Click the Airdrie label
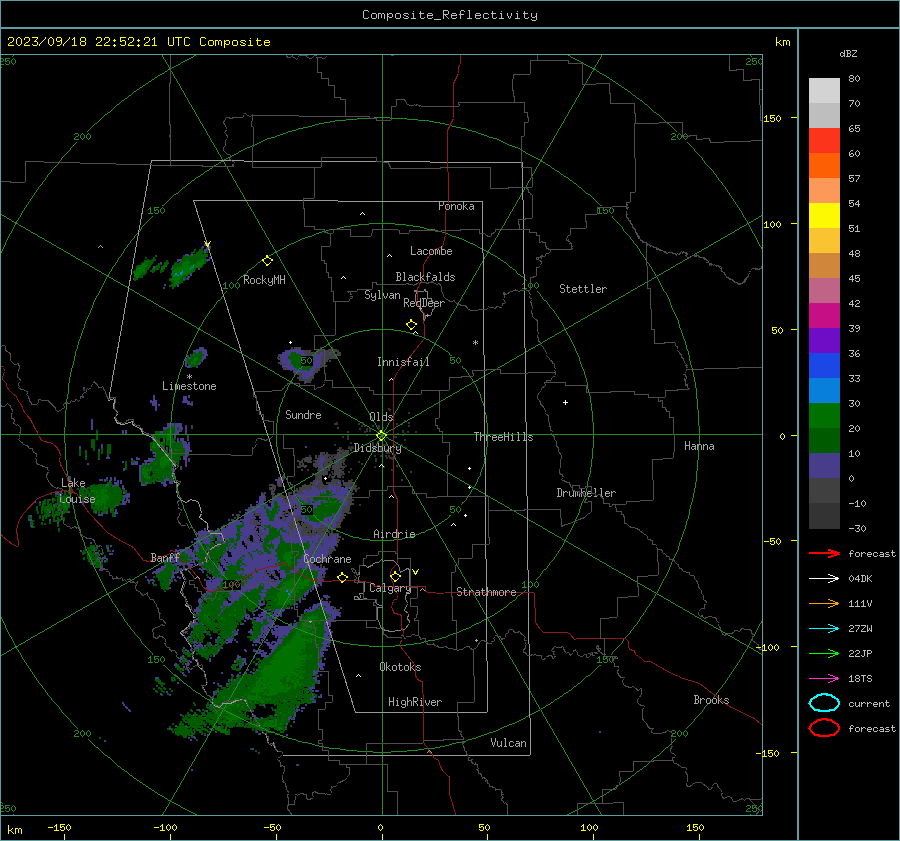Image resolution: width=900 pixels, height=841 pixels. [x=394, y=534]
